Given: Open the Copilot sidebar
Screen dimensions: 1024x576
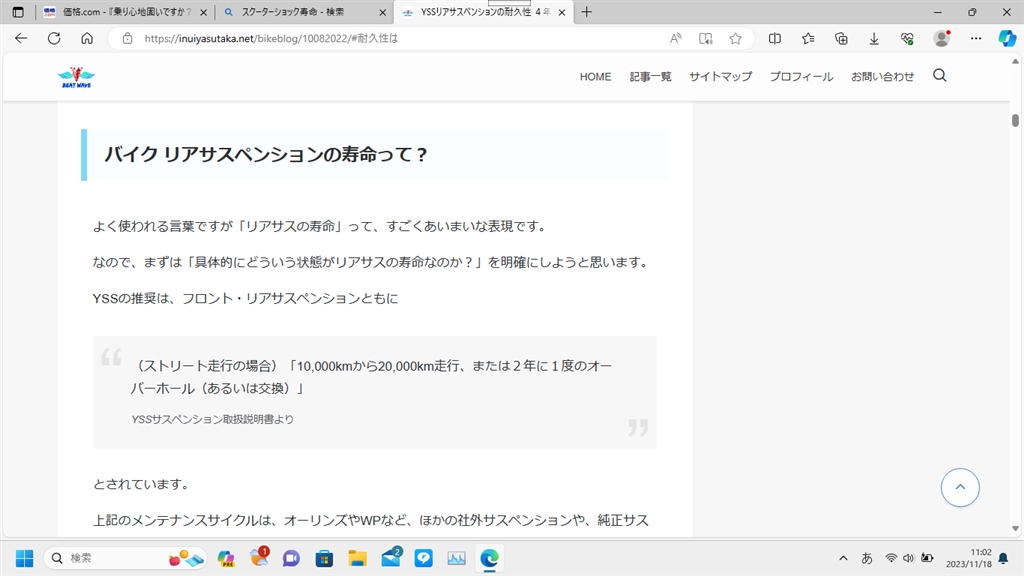Looking at the screenshot, I should pyautogui.click(x=1007, y=39).
